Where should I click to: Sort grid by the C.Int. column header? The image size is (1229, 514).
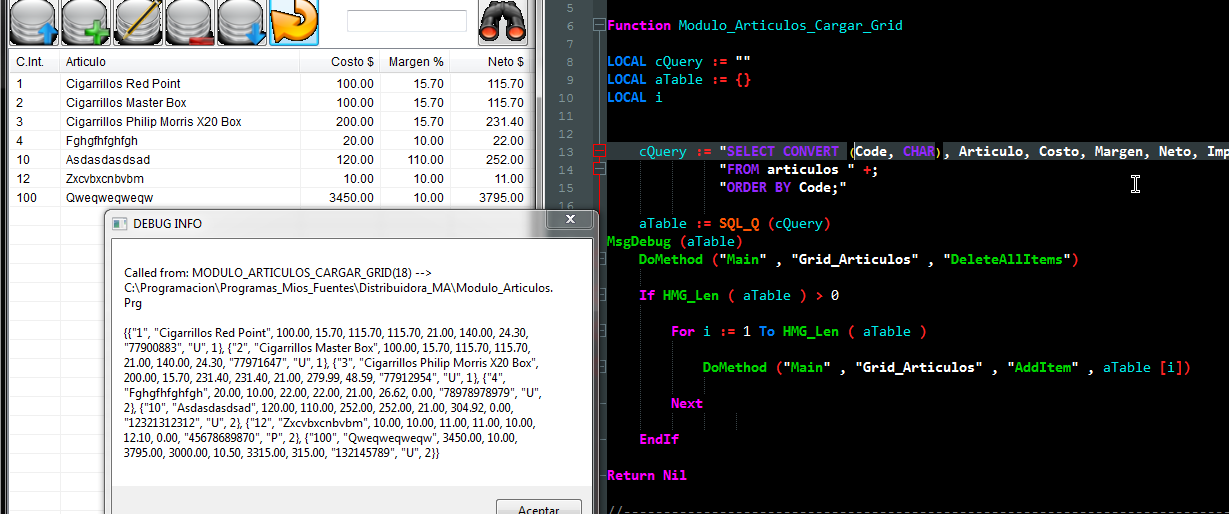tap(35, 62)
